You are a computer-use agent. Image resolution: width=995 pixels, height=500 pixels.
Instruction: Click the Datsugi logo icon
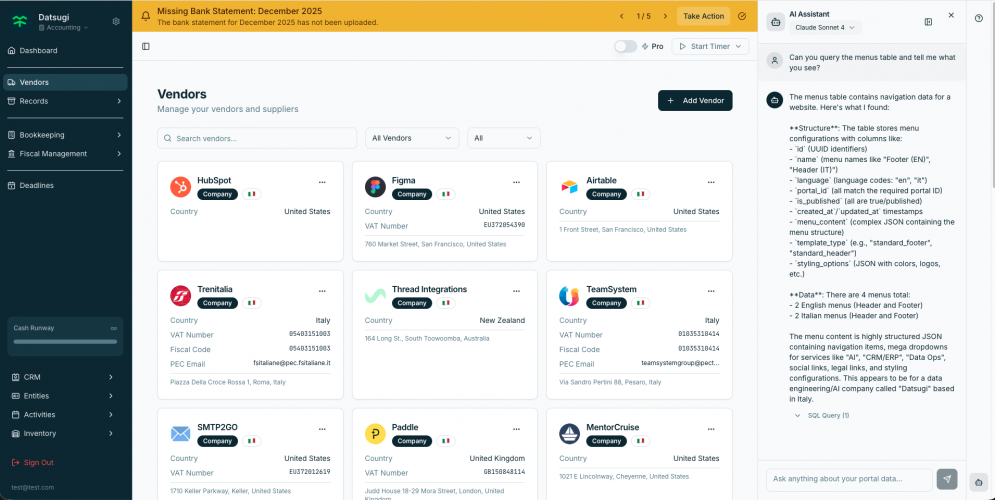[20, 22]
